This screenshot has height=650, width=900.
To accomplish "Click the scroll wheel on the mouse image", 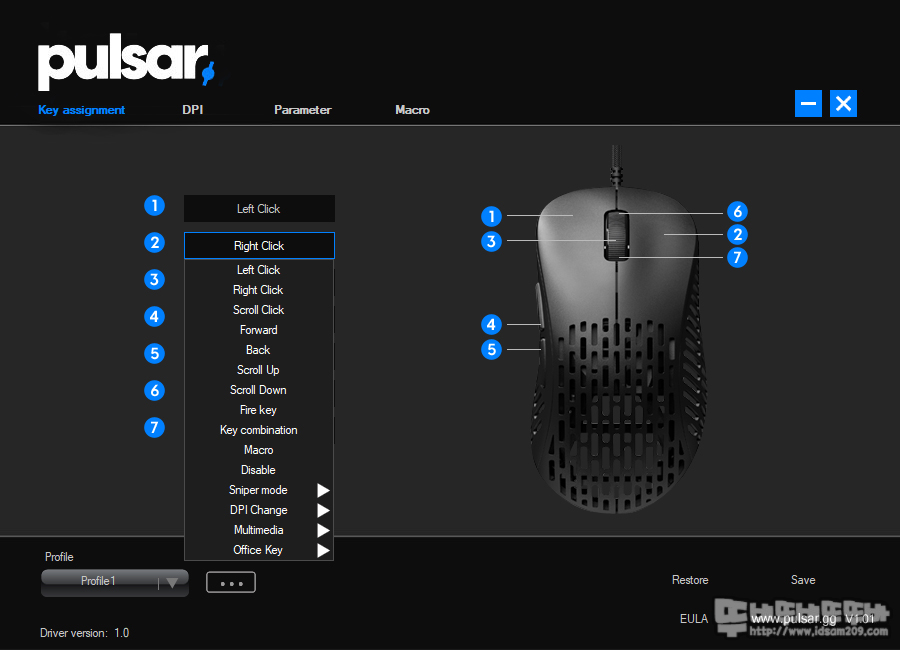I will (x=616, y=235).
